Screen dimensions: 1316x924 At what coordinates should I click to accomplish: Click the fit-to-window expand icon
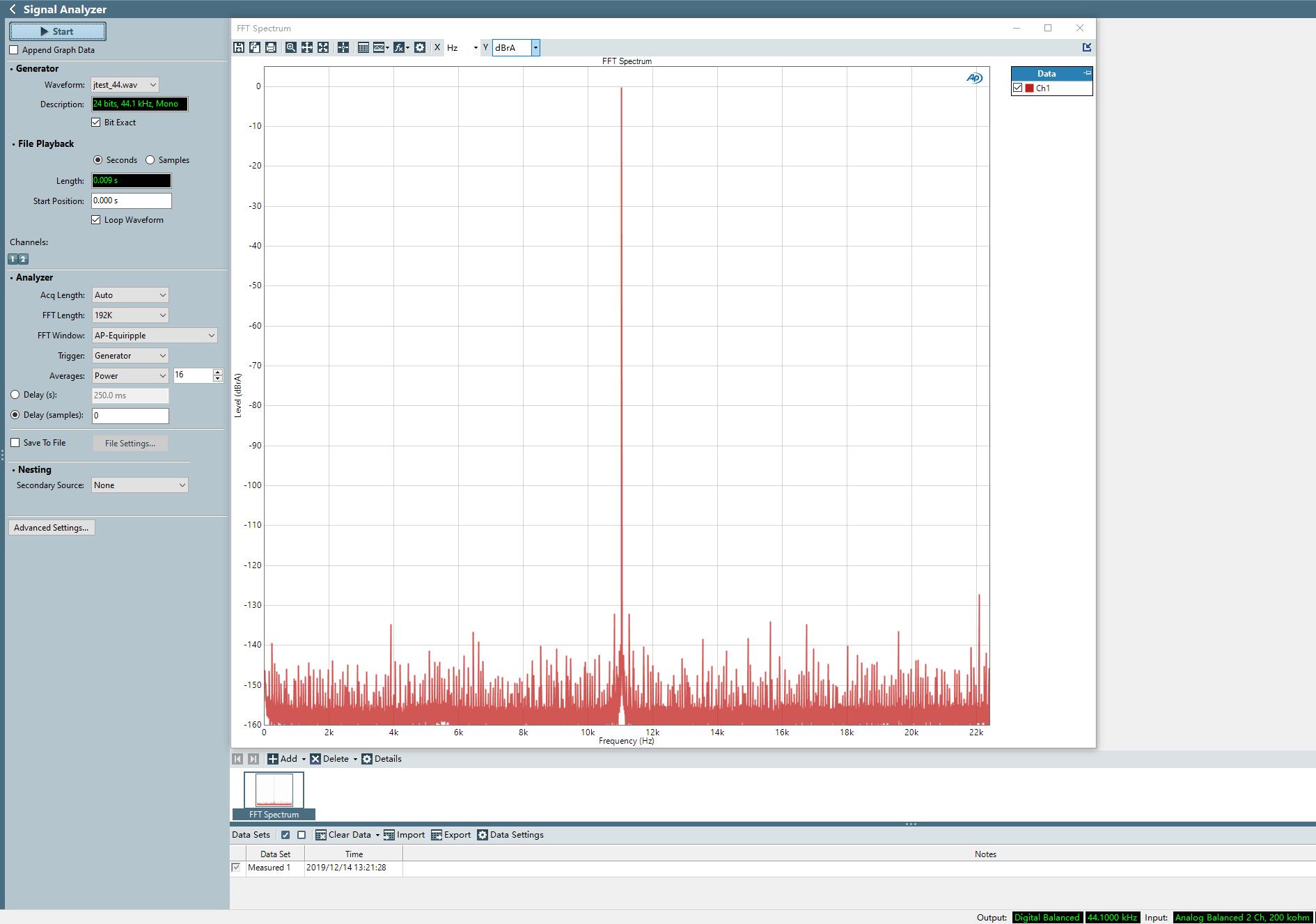click(323, 47)
